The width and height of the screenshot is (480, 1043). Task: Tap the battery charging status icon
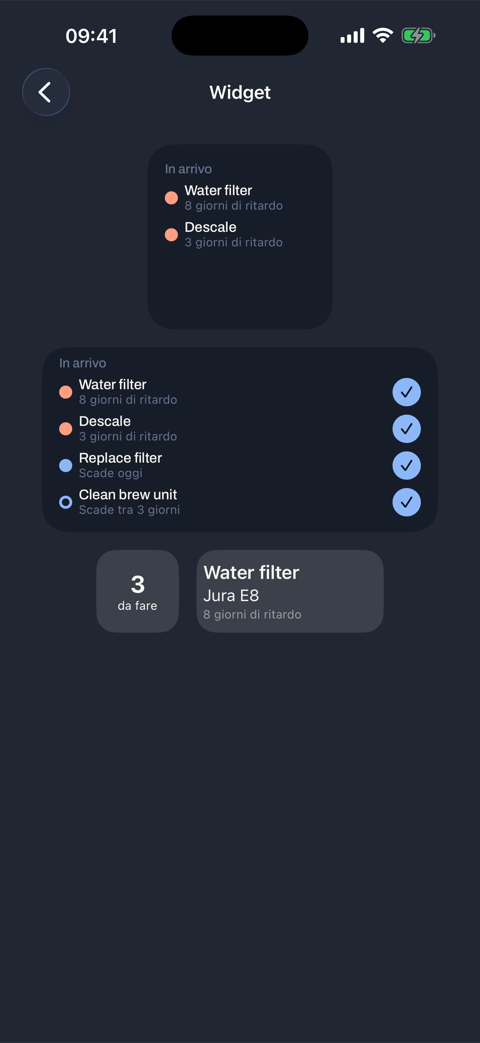click(418, 35)
